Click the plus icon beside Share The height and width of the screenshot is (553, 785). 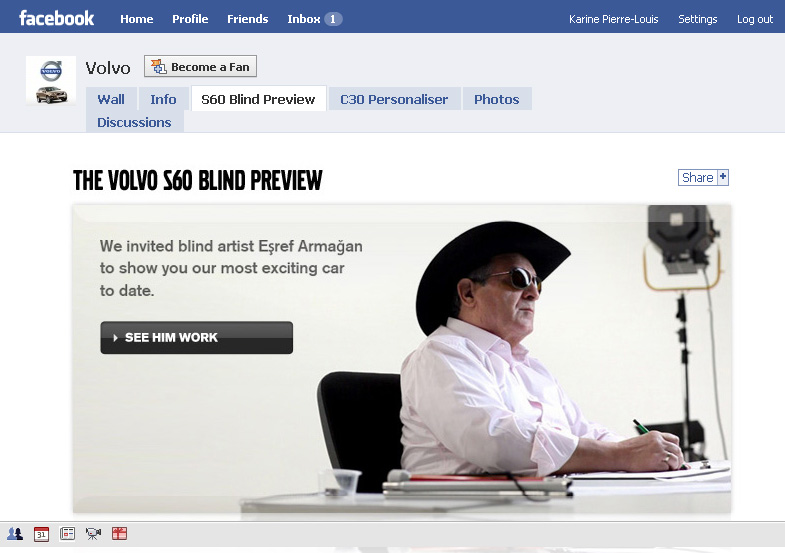[x=722, y=177]
